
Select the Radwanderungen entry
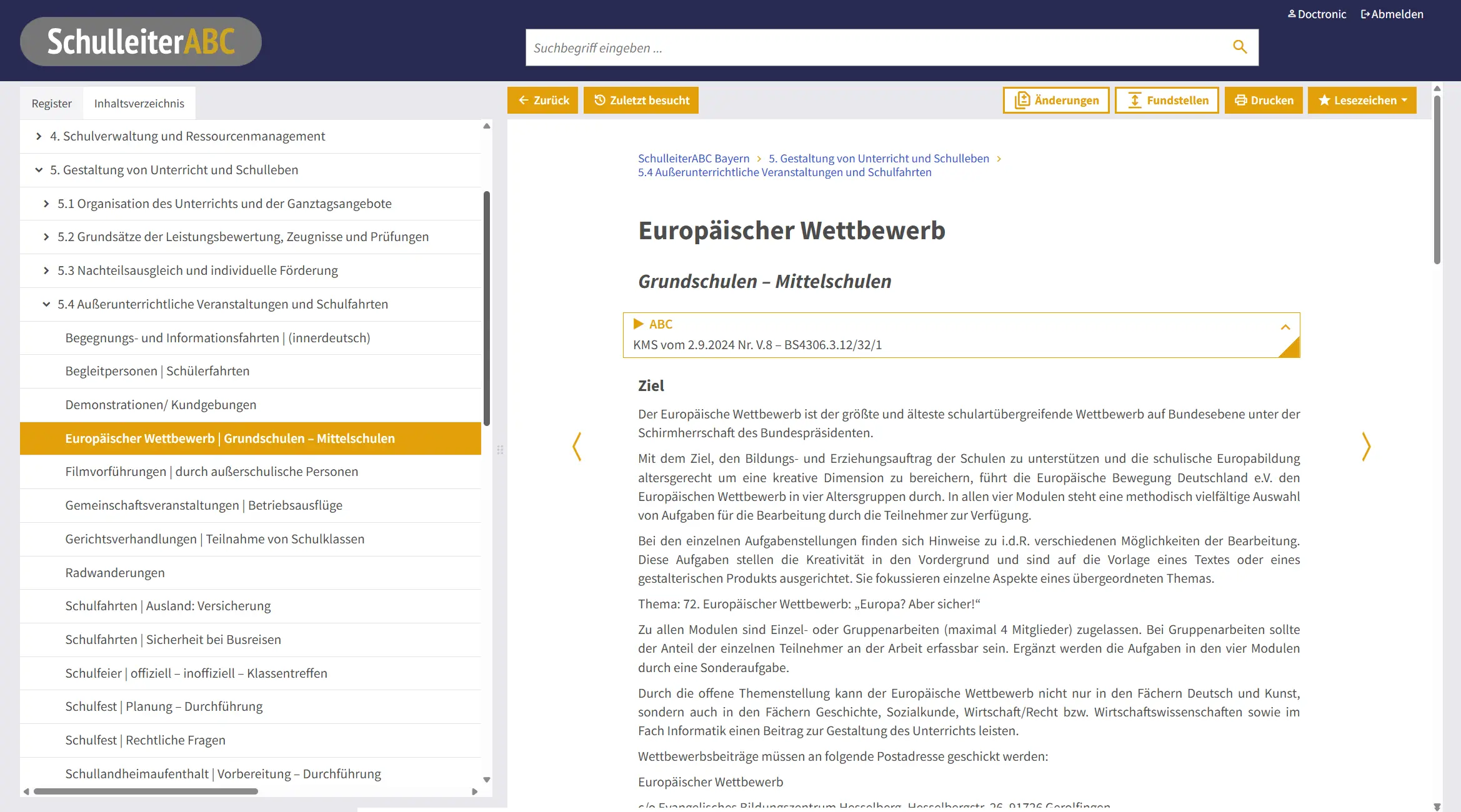coord(251,573)
